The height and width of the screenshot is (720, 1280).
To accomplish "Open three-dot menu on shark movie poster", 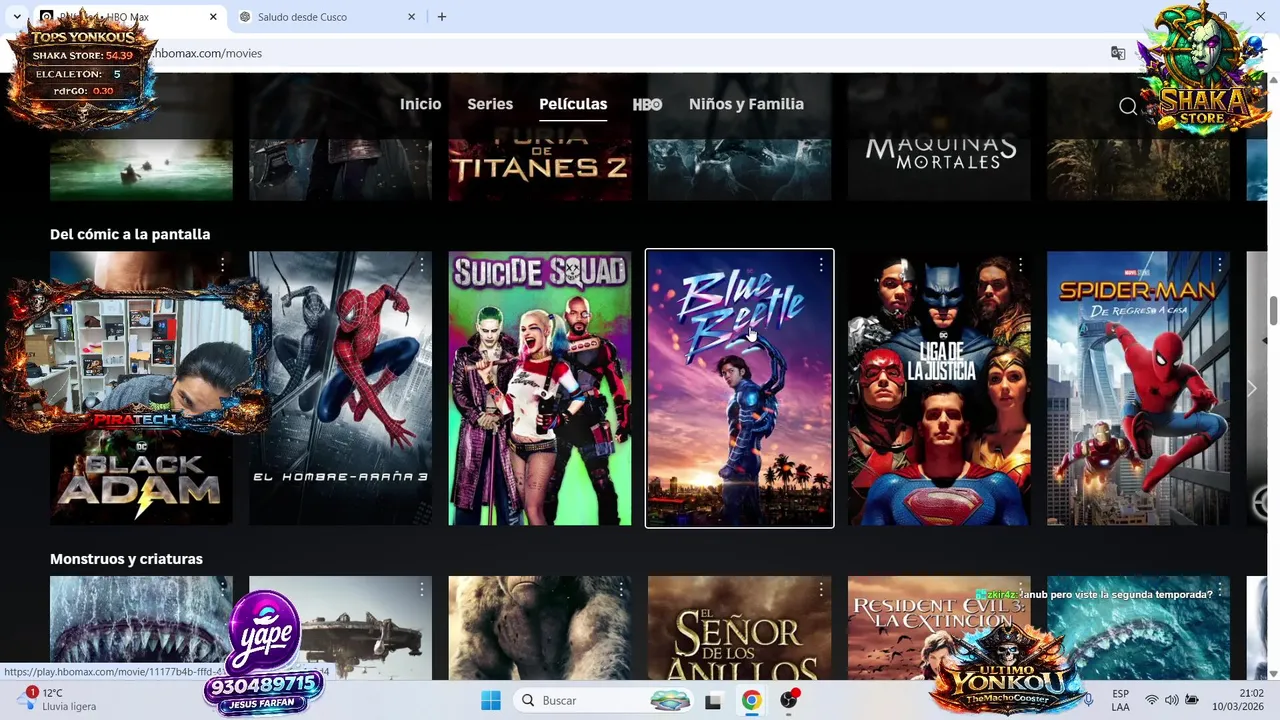I will tap(222, 590).
